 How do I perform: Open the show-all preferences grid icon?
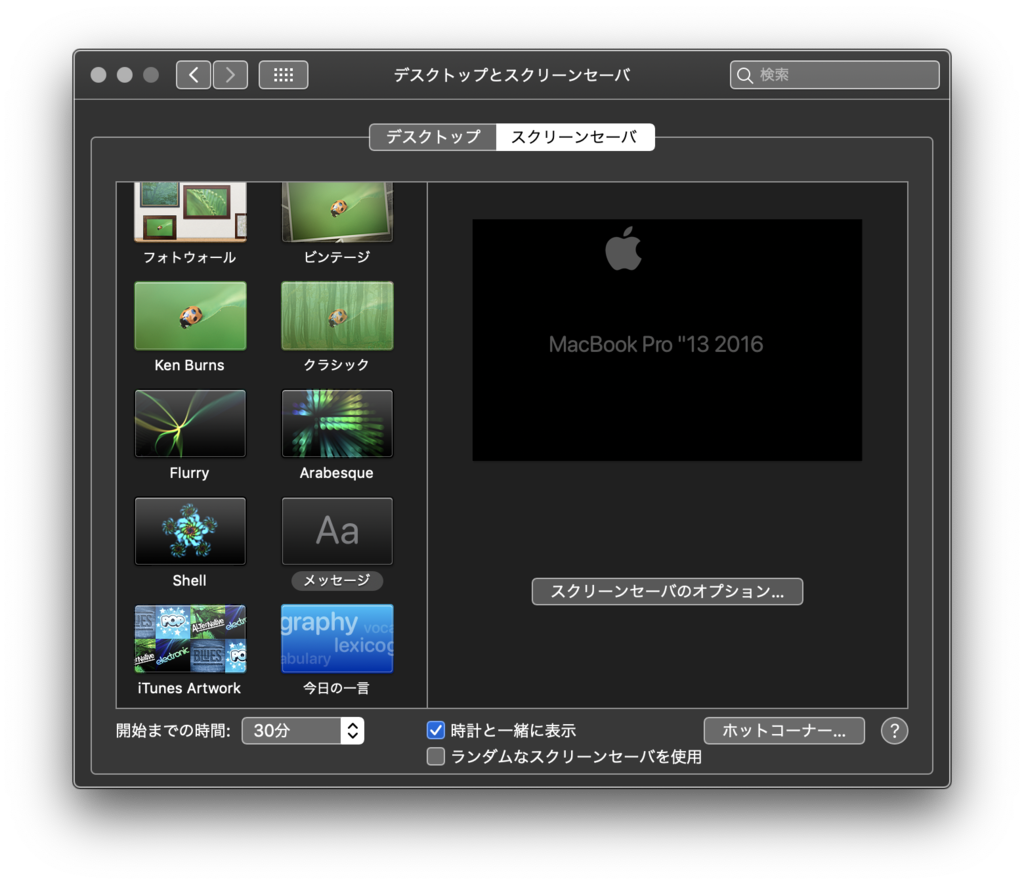click(x=283, y=74)
